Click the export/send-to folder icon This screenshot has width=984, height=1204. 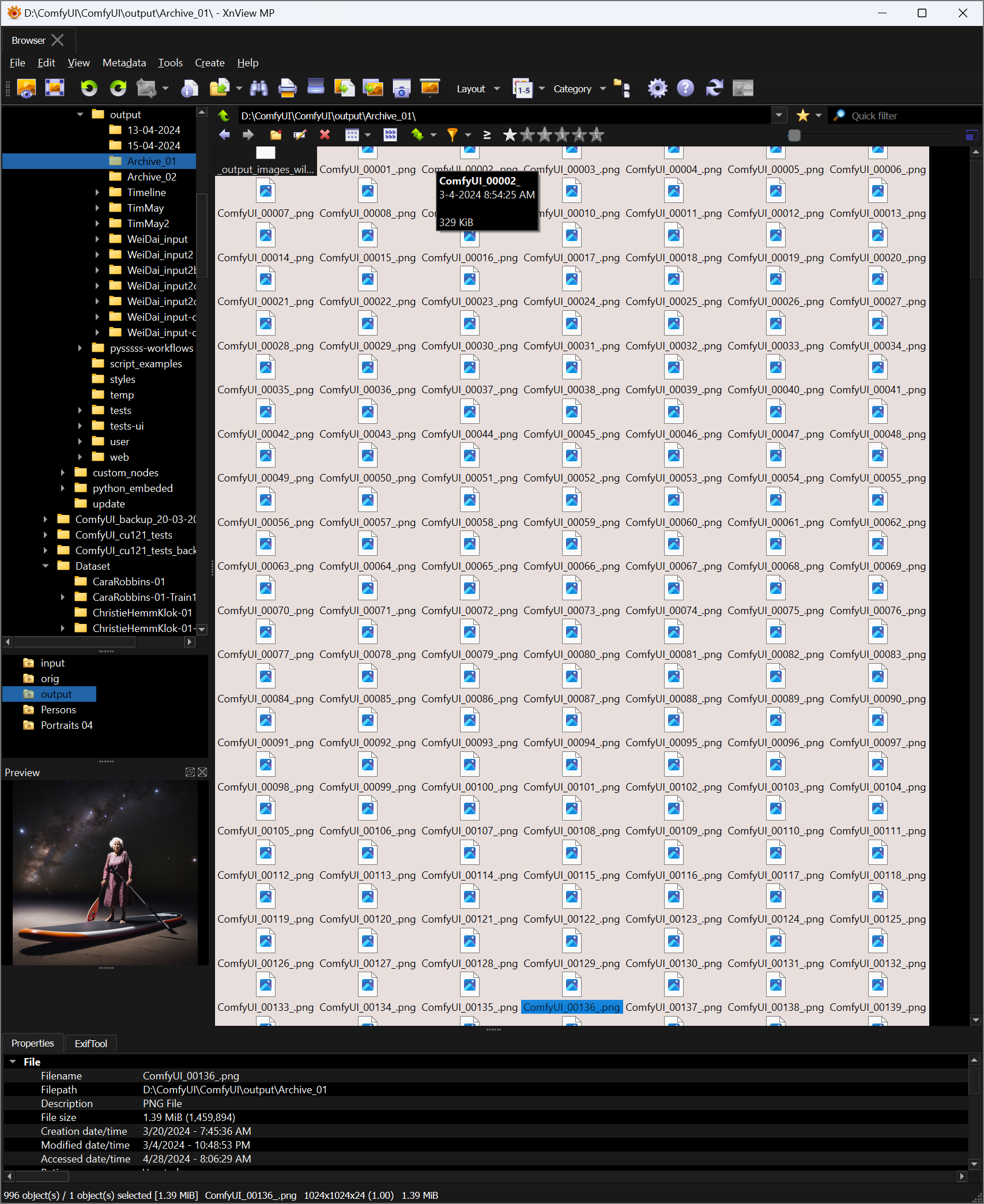219,88
